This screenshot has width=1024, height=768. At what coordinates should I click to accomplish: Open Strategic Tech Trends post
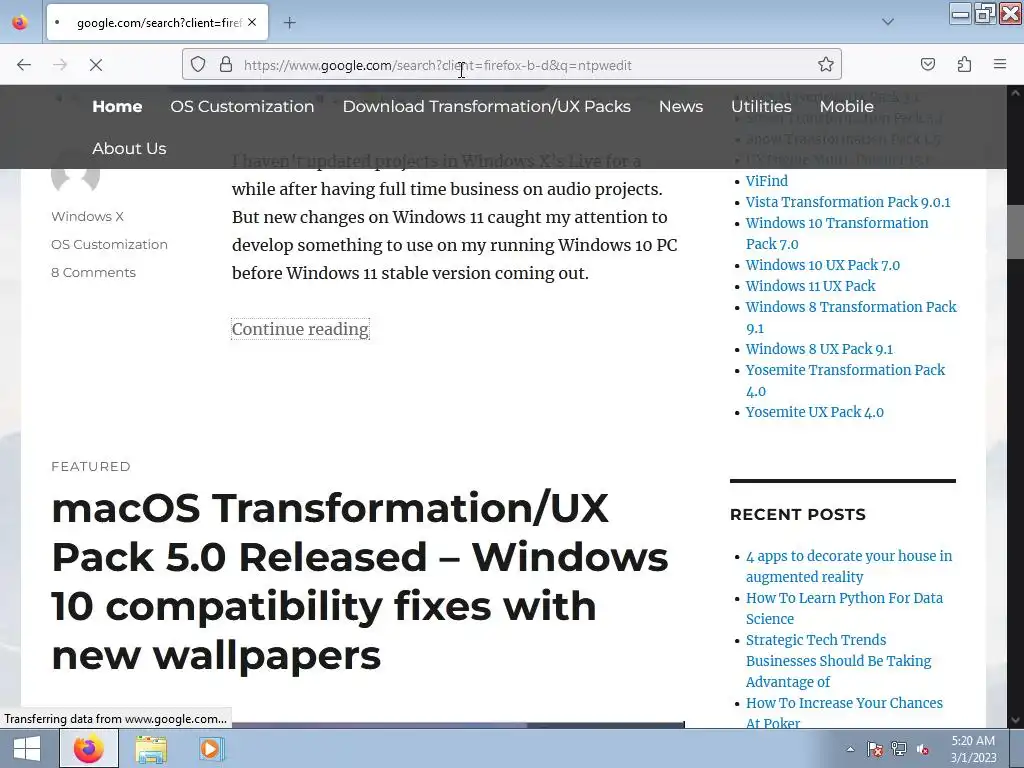tap(839, 661)
